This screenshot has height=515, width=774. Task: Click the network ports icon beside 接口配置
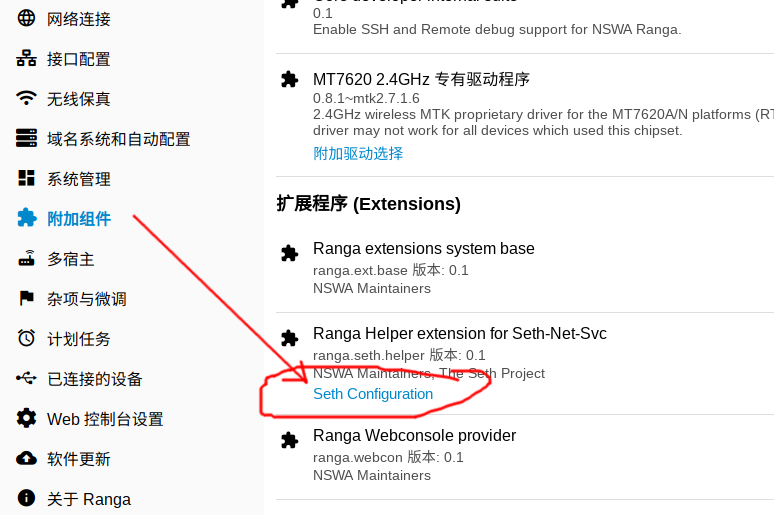pyautogui.click(x=26, y=58)
